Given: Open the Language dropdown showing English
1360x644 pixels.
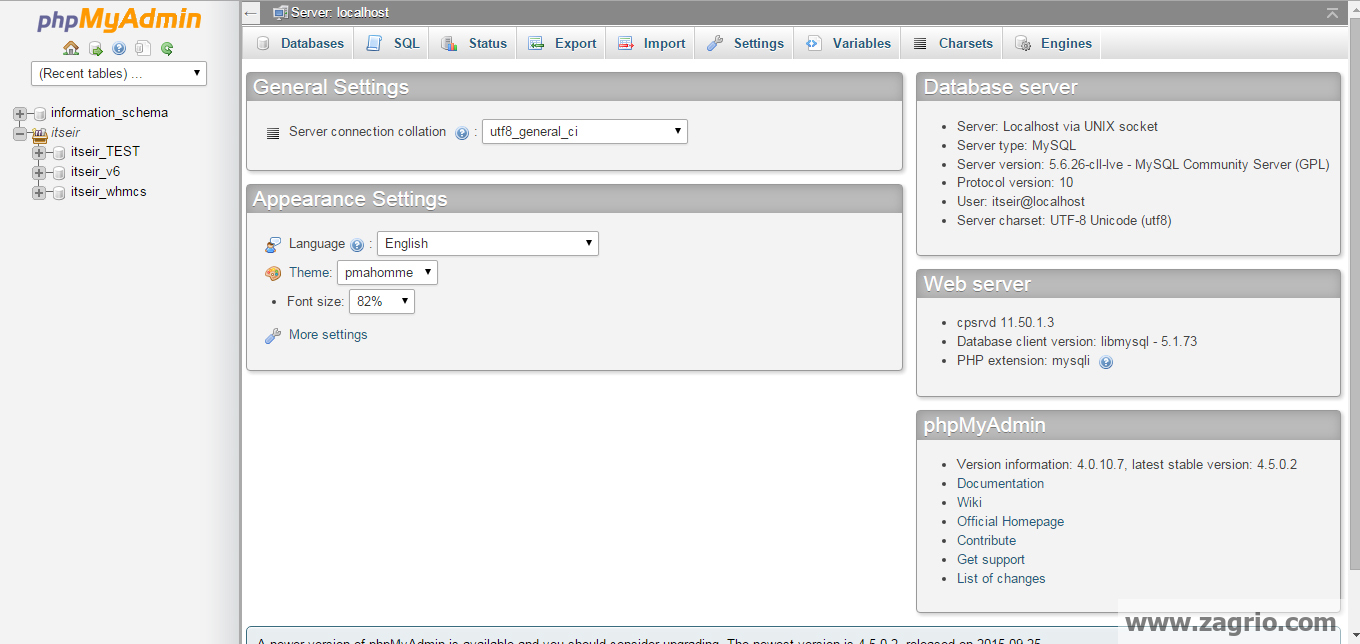Looking at the screenshot, I should [487, 243].
